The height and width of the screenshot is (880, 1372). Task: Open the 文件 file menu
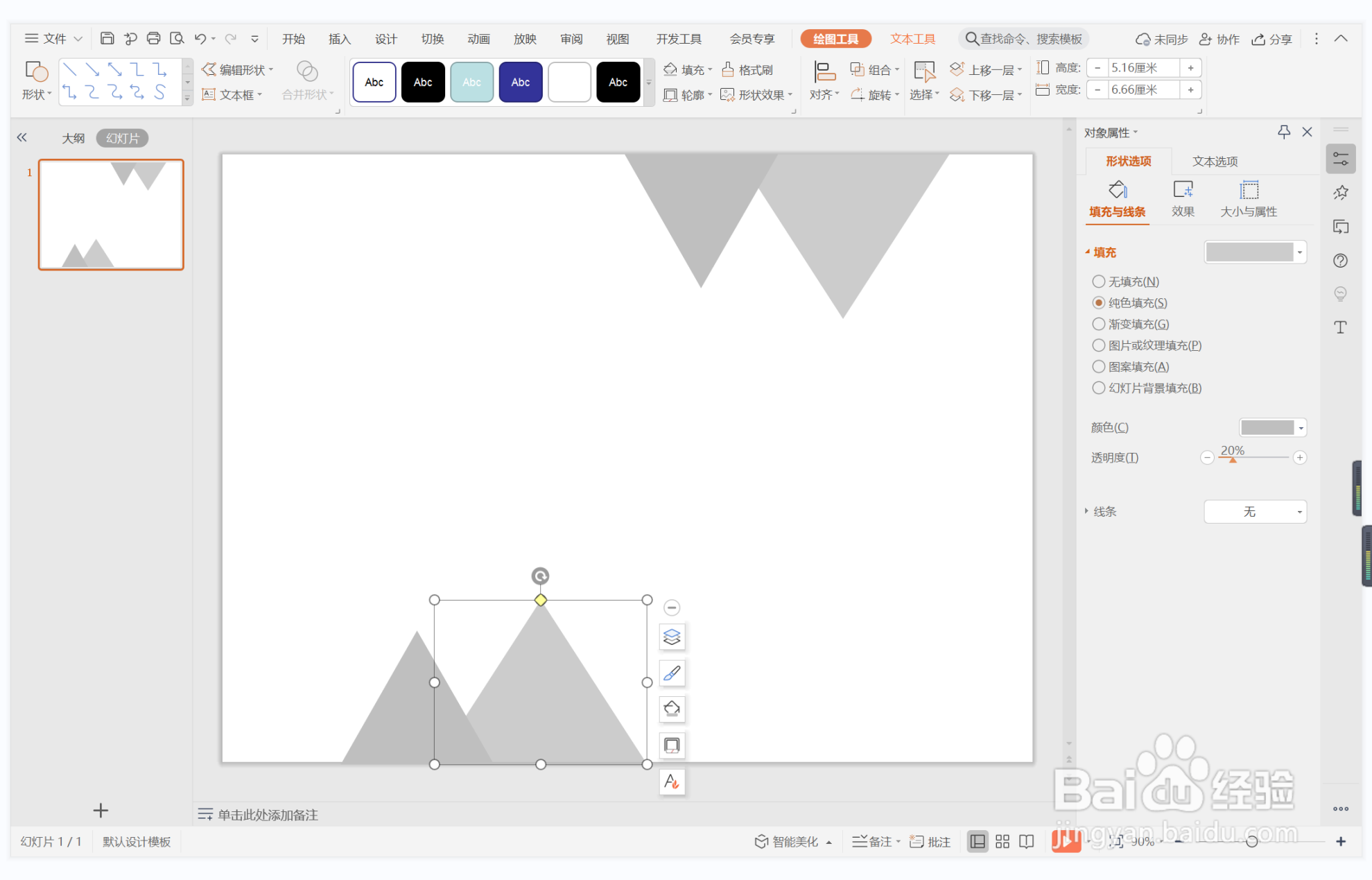pos(53,38)
